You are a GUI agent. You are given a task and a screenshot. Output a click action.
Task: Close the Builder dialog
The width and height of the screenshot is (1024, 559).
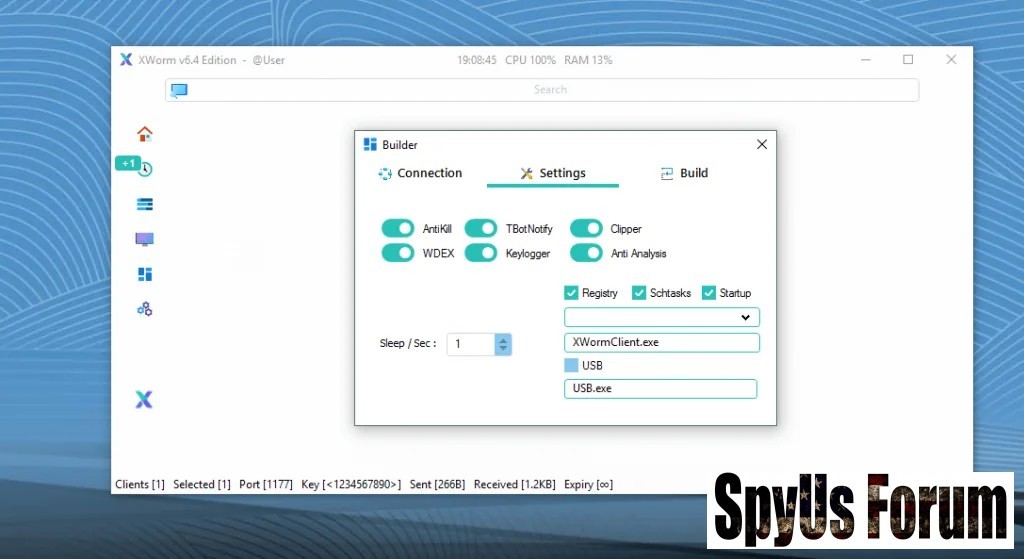coord(762,145)
